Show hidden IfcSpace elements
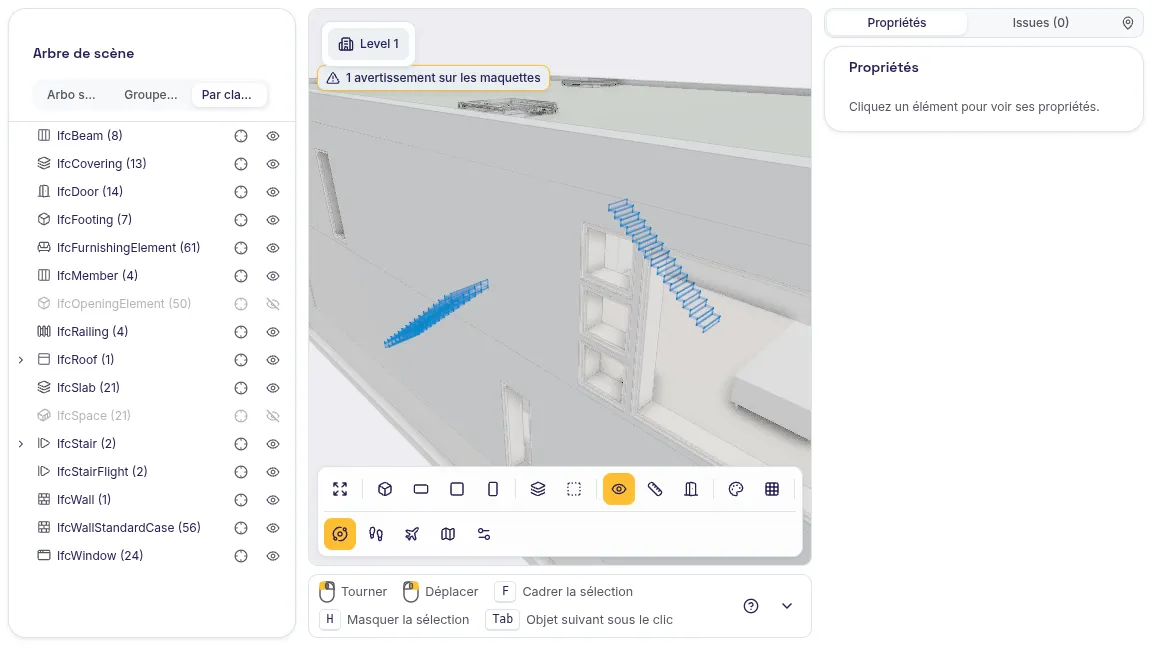The height and width of the screenshot is (648, 1152). click(273, 416)
